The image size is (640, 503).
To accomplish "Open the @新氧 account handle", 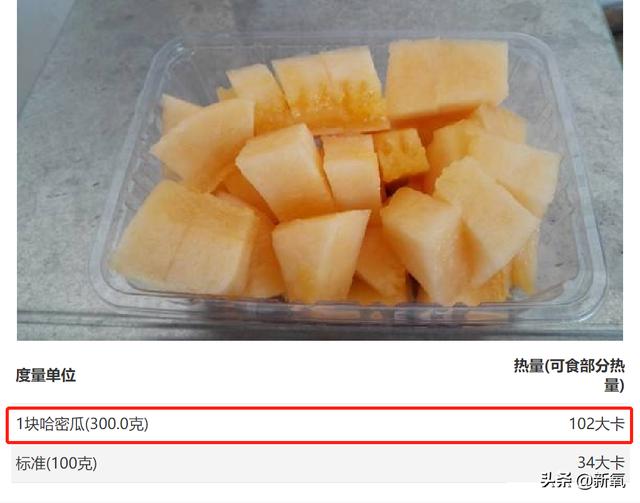I will [600, 481].
